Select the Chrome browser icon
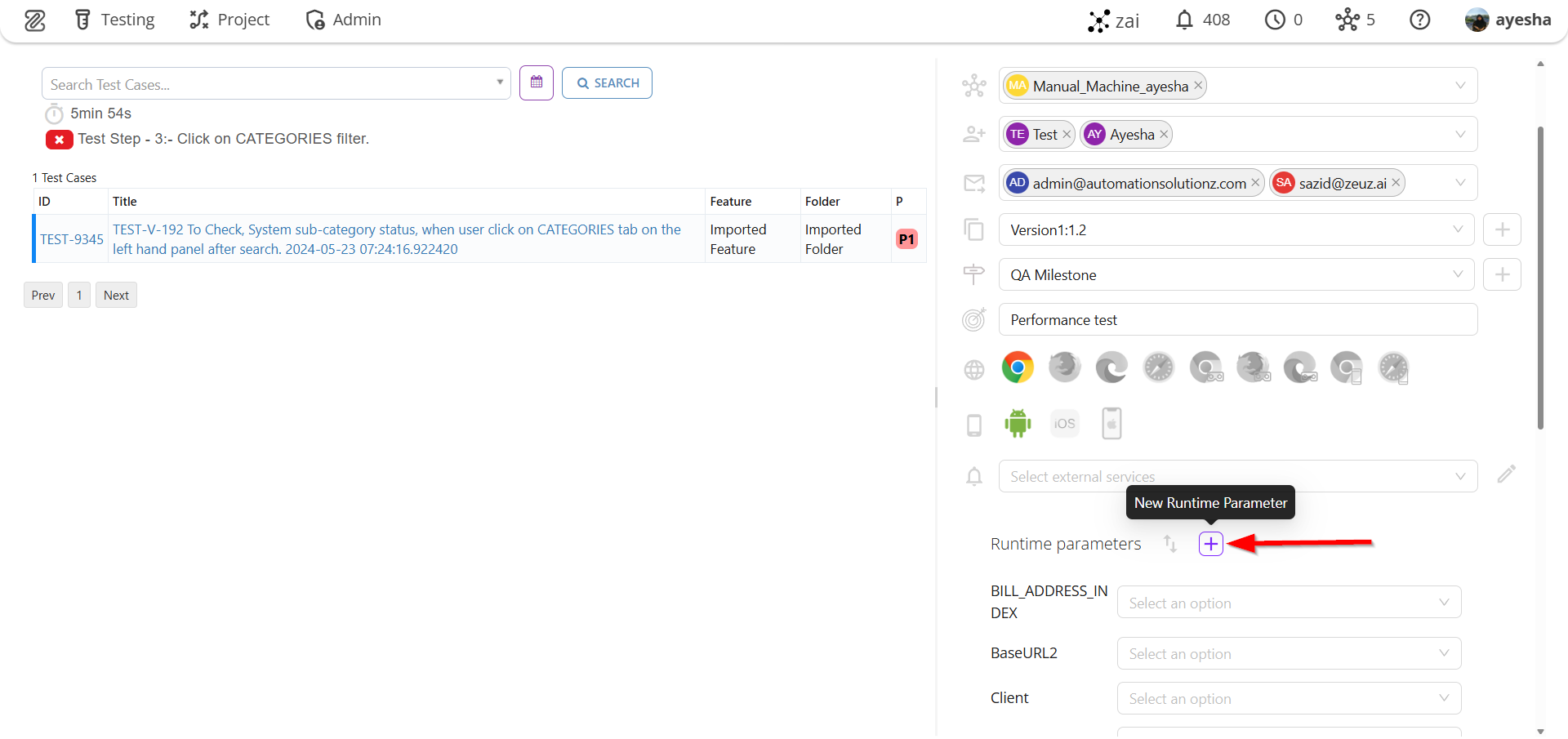This screenshot has width=1568, height=739. pyautogui.click(x=1018, y=367)
